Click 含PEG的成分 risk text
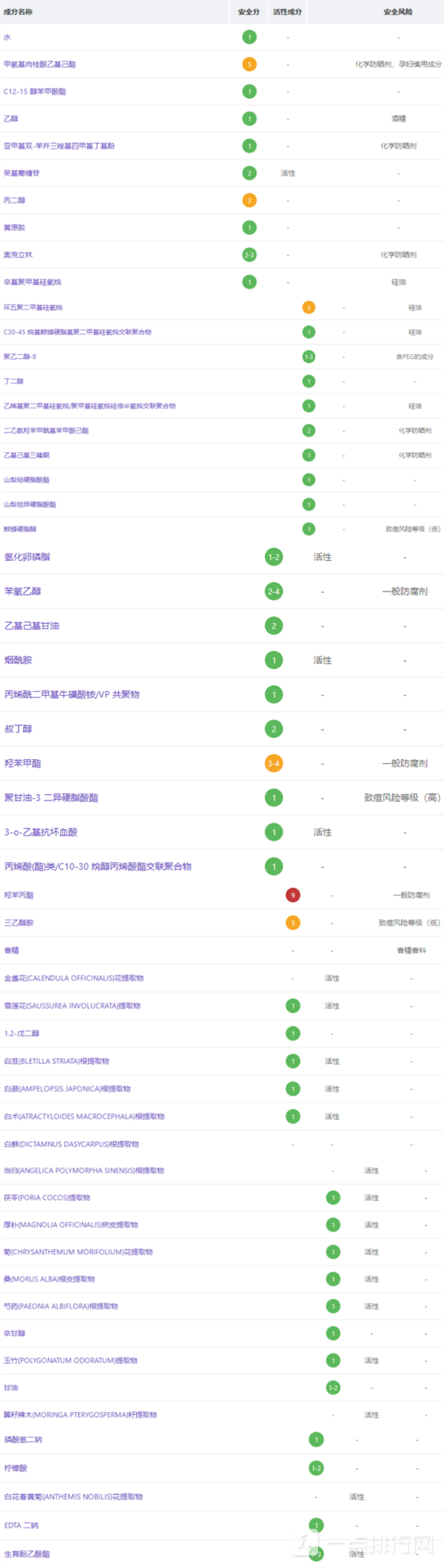Viewport: 444px width, 1568px height. [414, 357]
